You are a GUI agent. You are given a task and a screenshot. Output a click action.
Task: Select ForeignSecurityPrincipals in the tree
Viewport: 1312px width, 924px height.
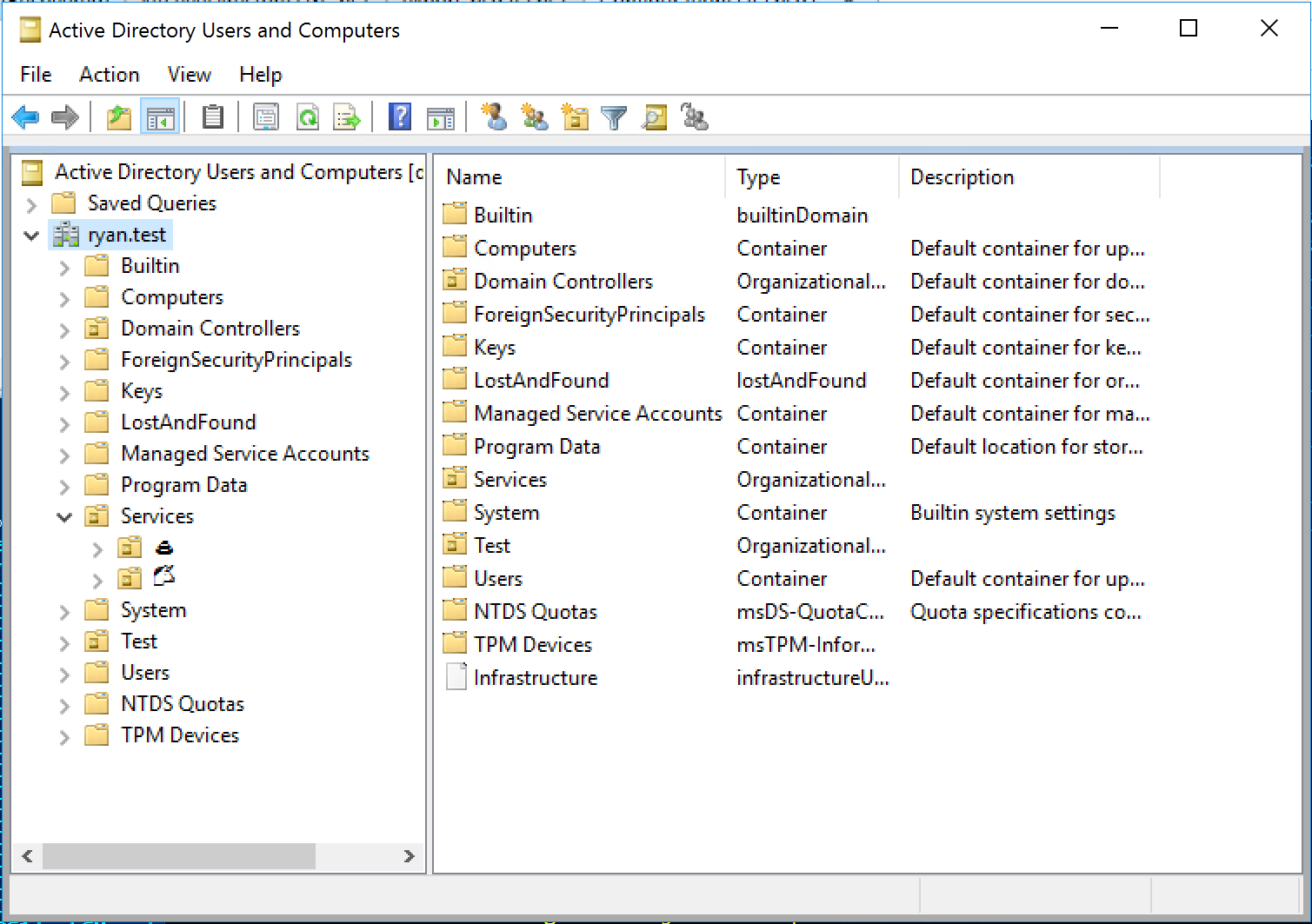236,360
